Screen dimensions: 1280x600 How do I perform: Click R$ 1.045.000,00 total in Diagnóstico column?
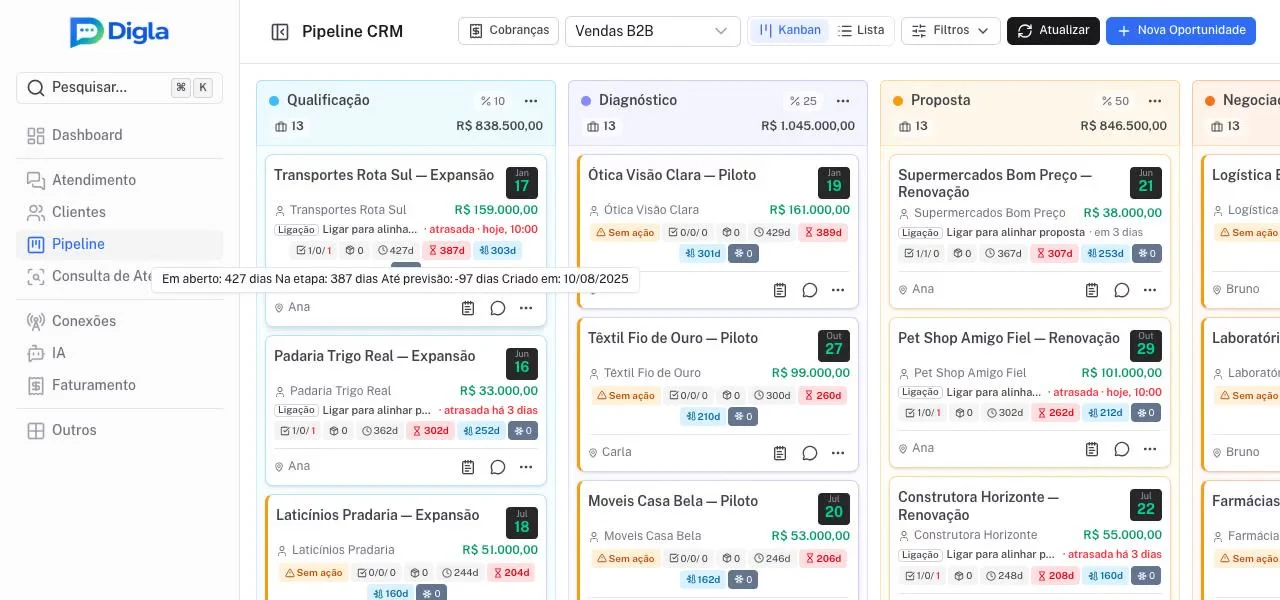tap(808, 126)
